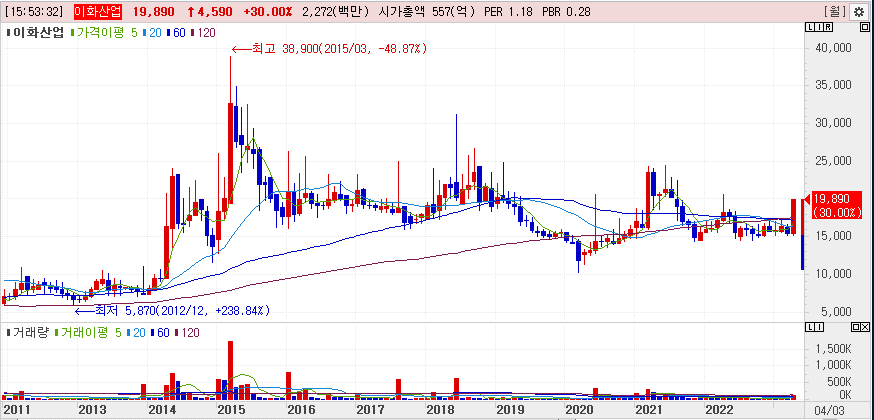Click the L button on volume pane
The height and width of the screenshot is (420, 874).
[810, 327]
